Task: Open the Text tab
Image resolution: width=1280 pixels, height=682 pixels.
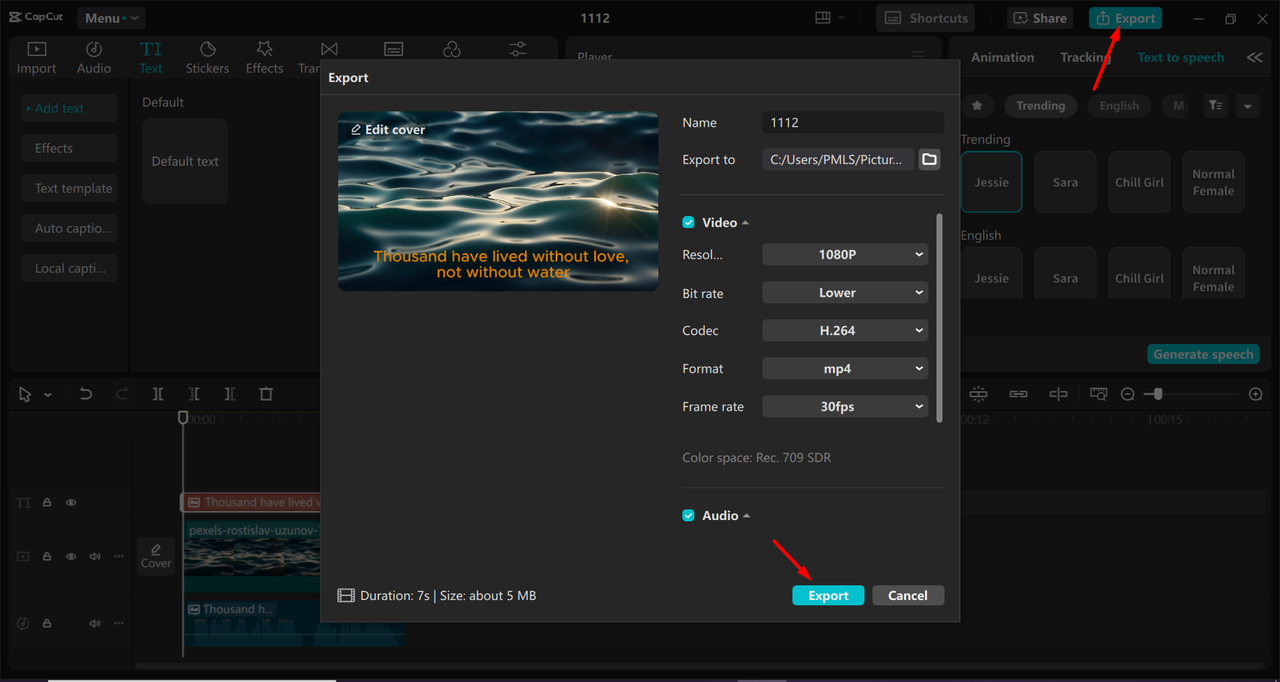Action: point(151,58)
